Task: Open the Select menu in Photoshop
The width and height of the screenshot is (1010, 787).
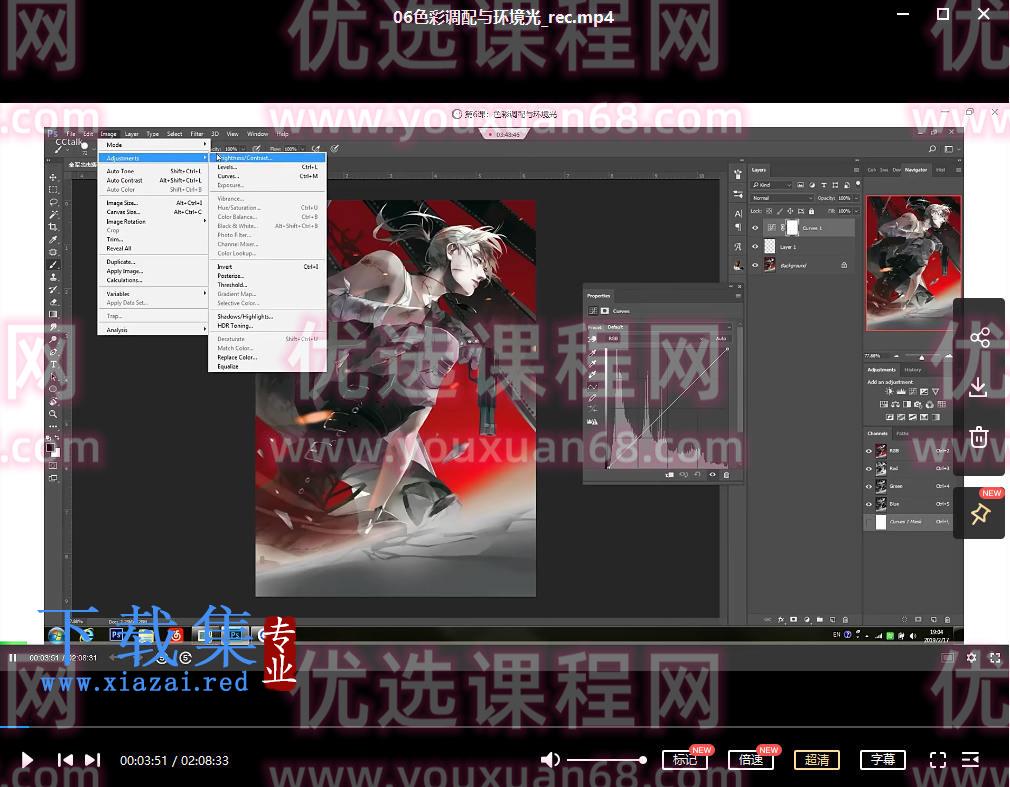Action: [175, 134]
